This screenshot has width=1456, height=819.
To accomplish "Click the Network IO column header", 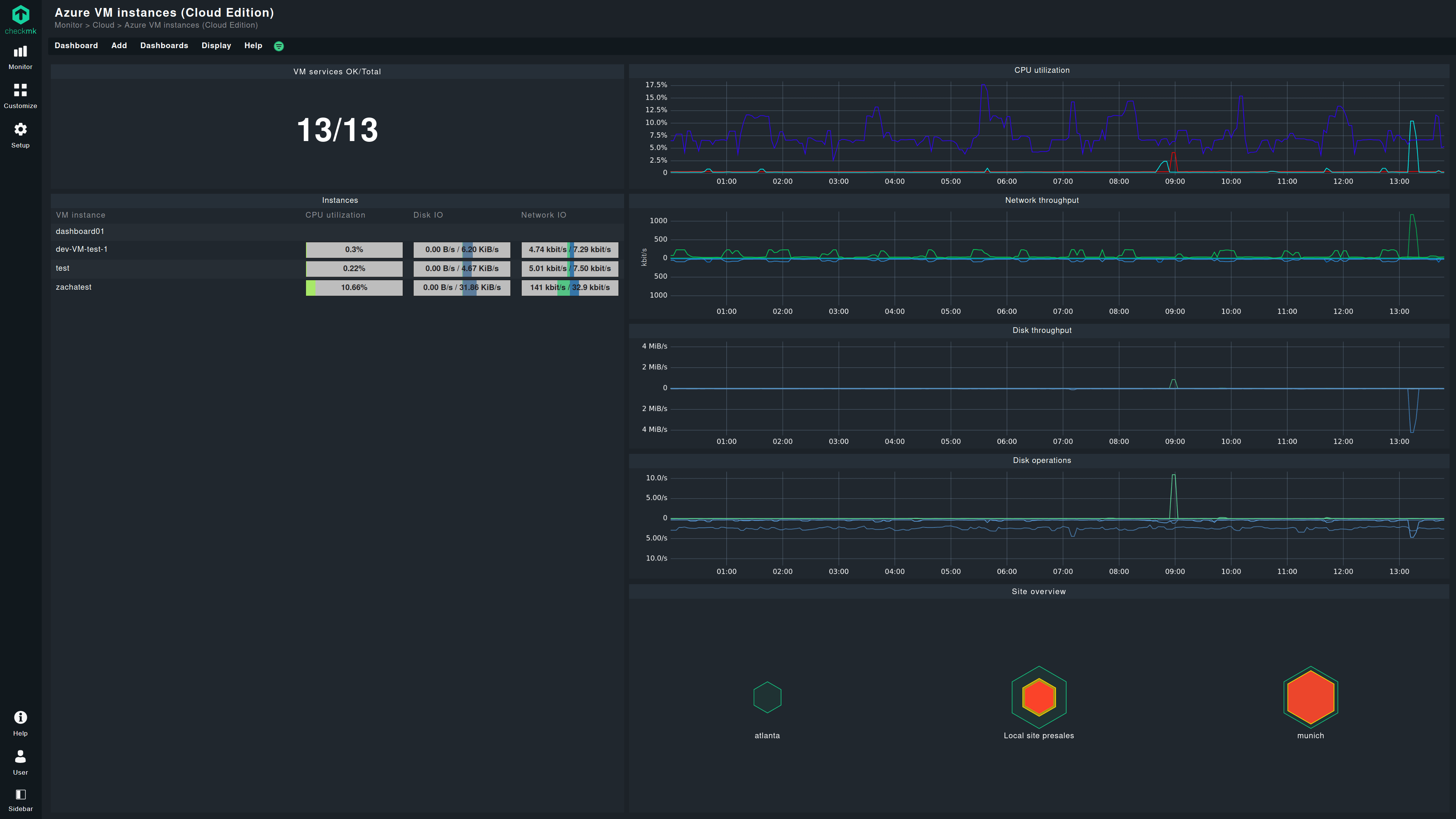I will tap(544, 215).
